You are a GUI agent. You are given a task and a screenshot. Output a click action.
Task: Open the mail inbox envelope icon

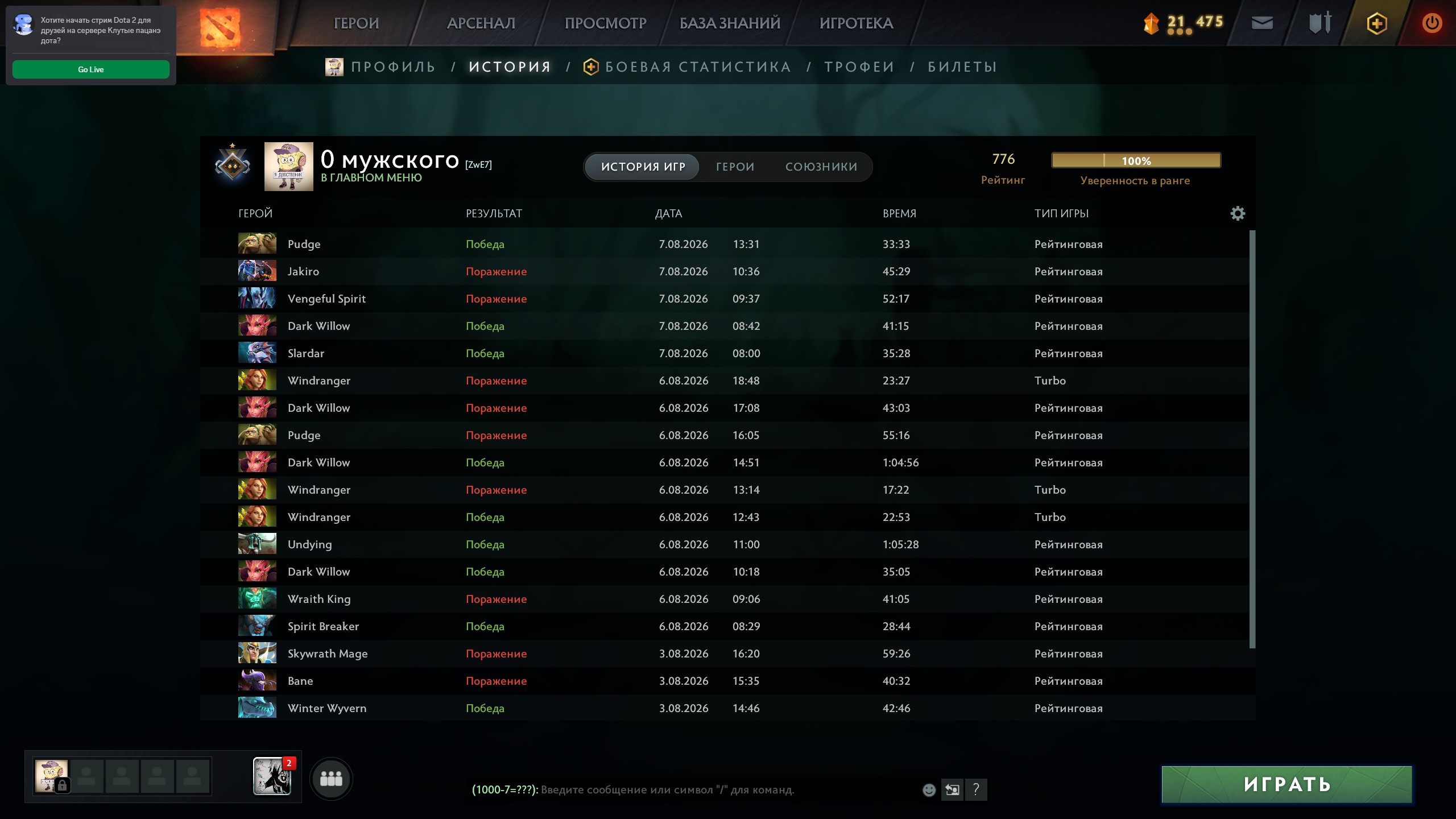(1262, 23)
